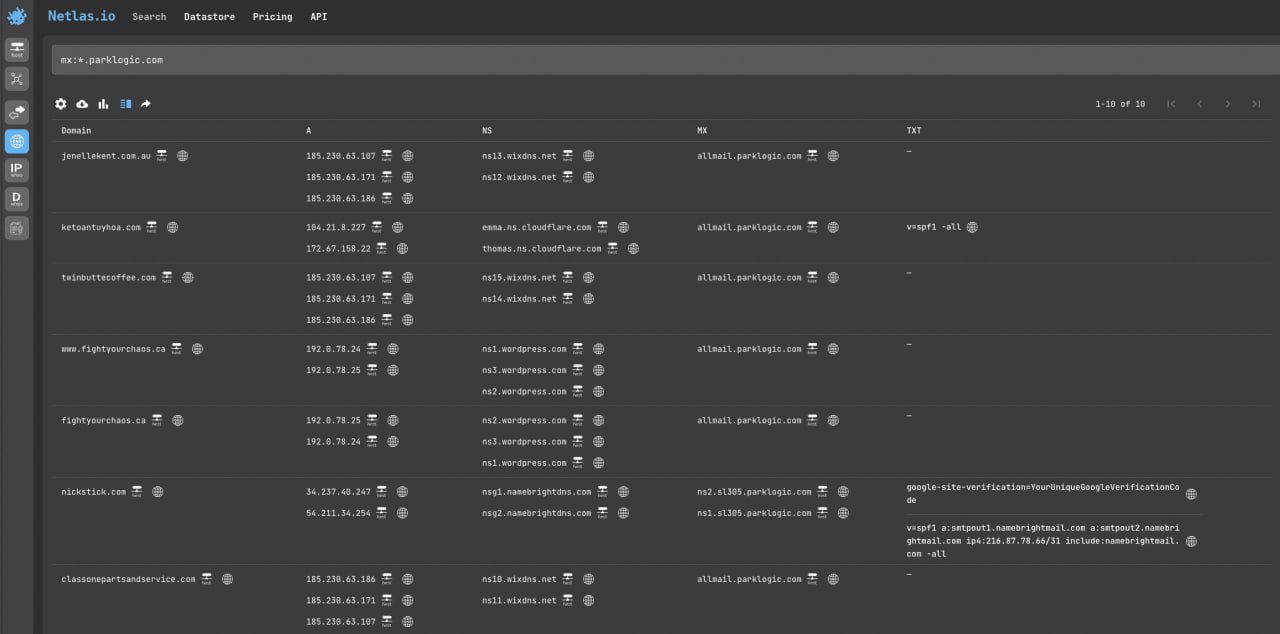Viewport: 1280px width, 634px height.
Task: Open the Pricing page
Action: pyautogui.click(x=272, y=17)
